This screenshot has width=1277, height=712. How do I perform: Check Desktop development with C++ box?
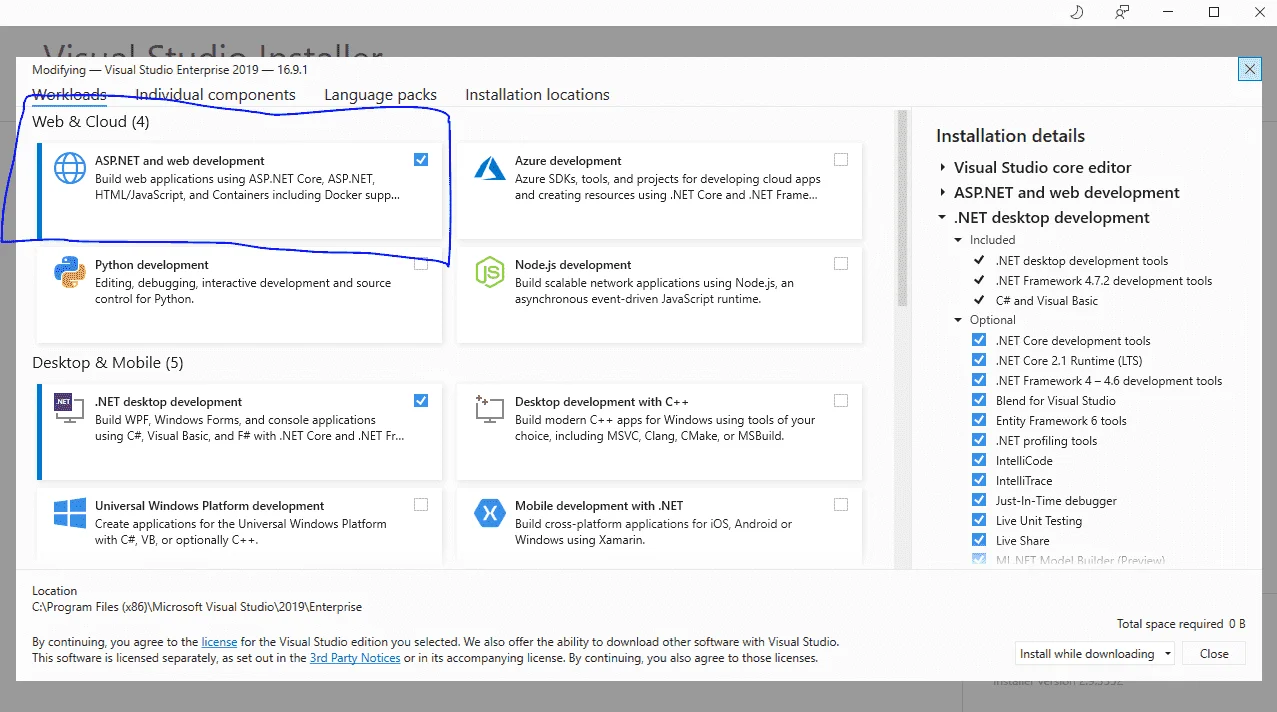coord(841,400)
